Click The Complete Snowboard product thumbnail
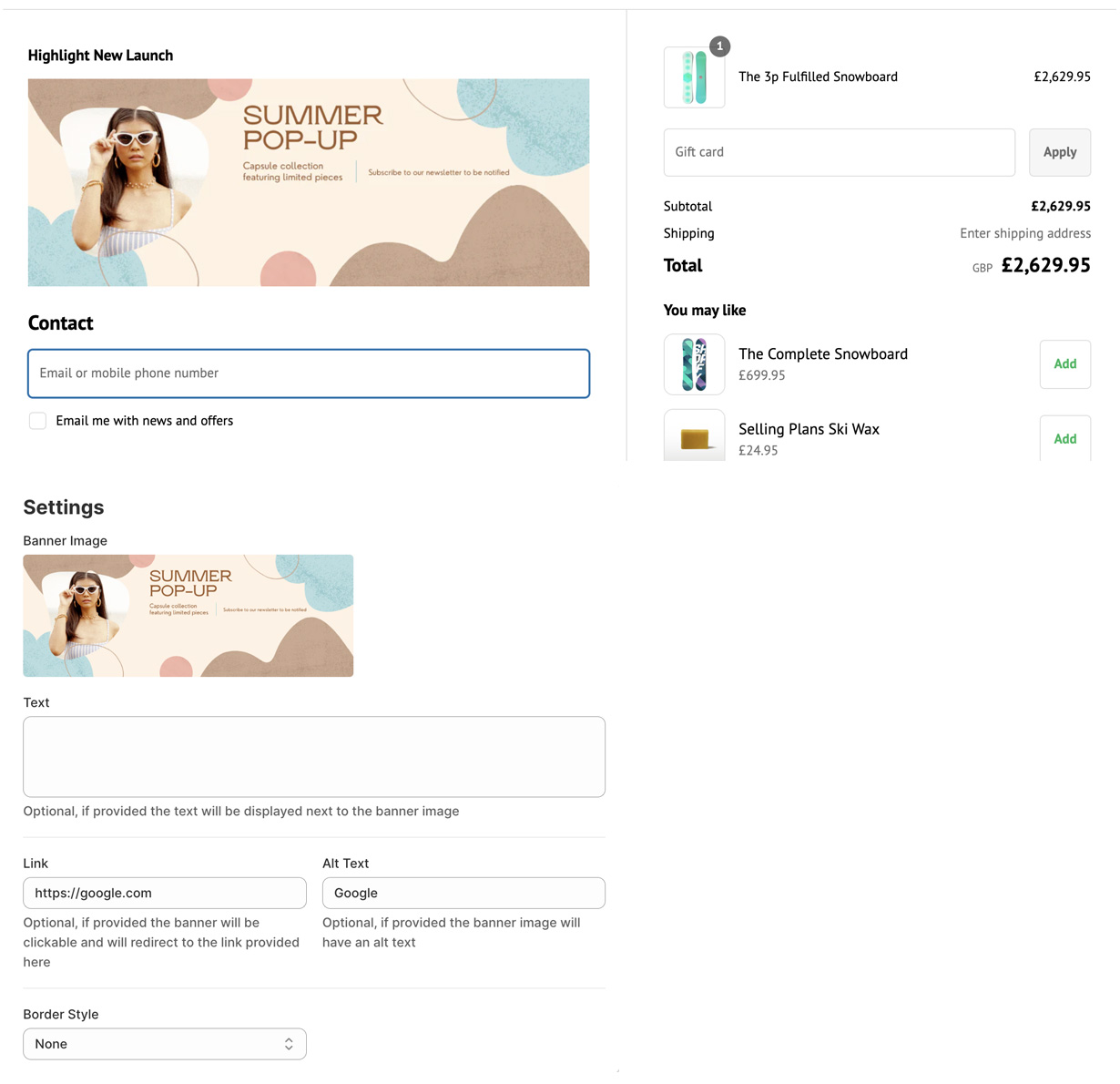The height and width of the screenshot is (1084, 1120). point(694,364)
